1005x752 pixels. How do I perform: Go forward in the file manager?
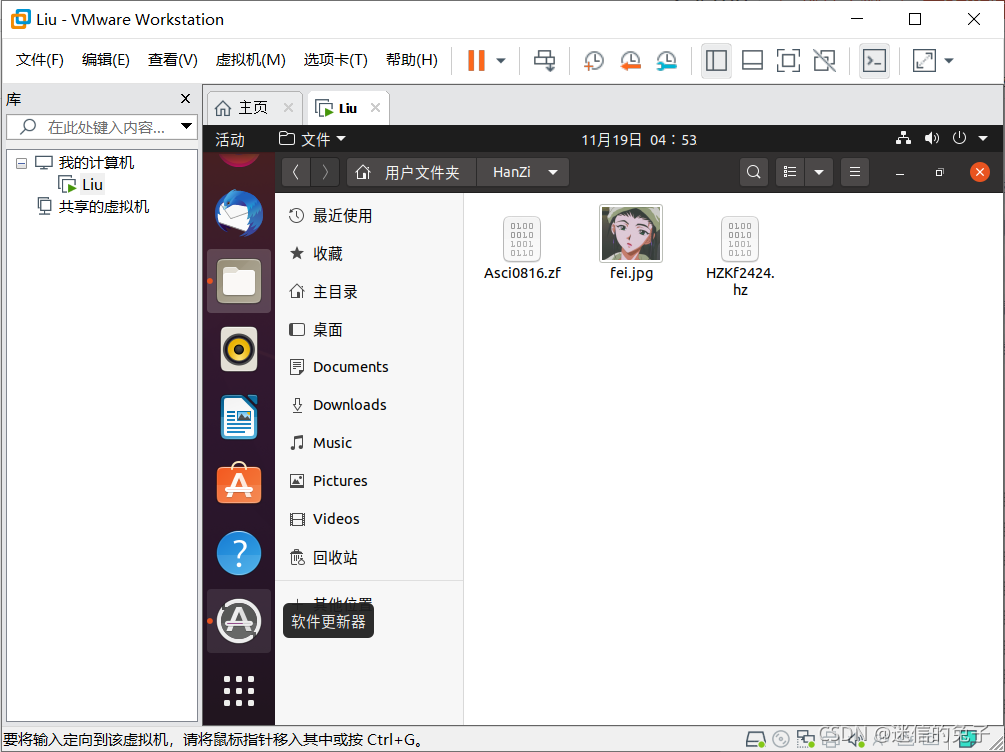326,172
